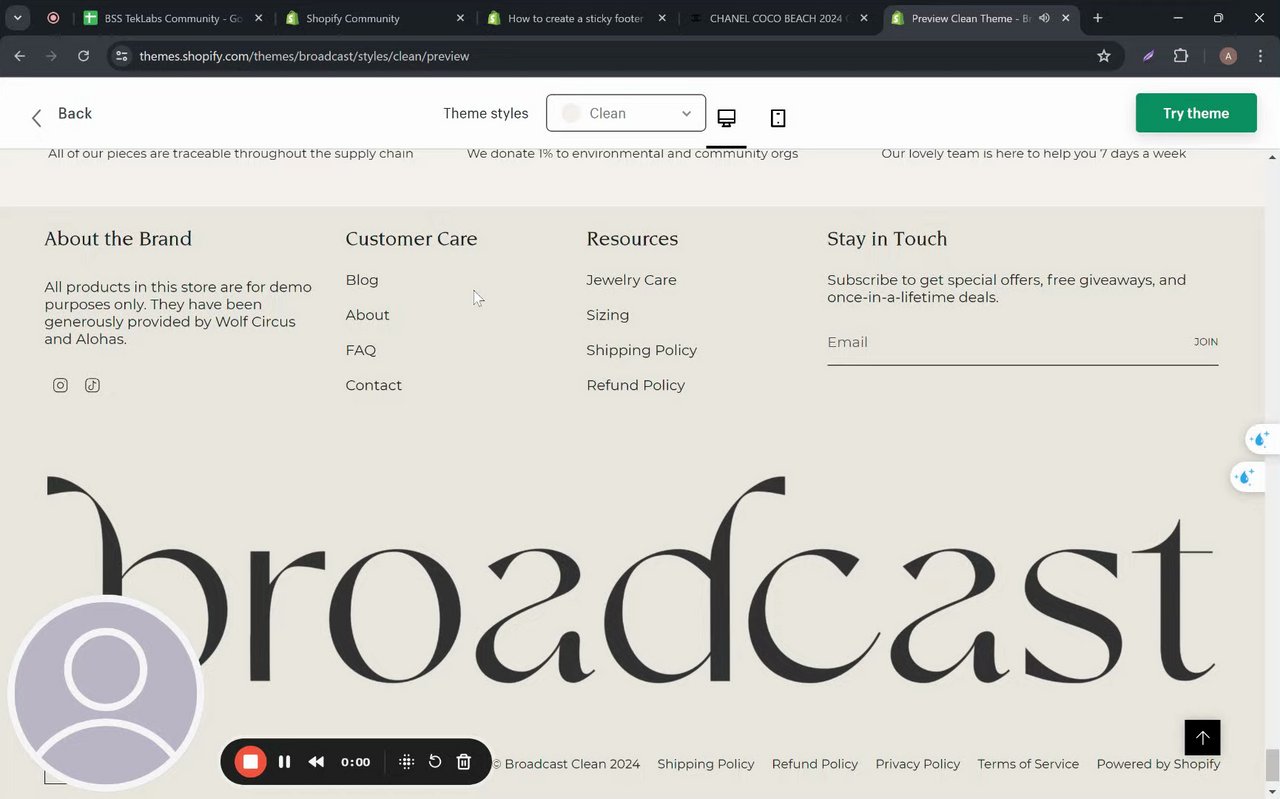
Task: Open the Terms of Service link
Action: 1028,764
